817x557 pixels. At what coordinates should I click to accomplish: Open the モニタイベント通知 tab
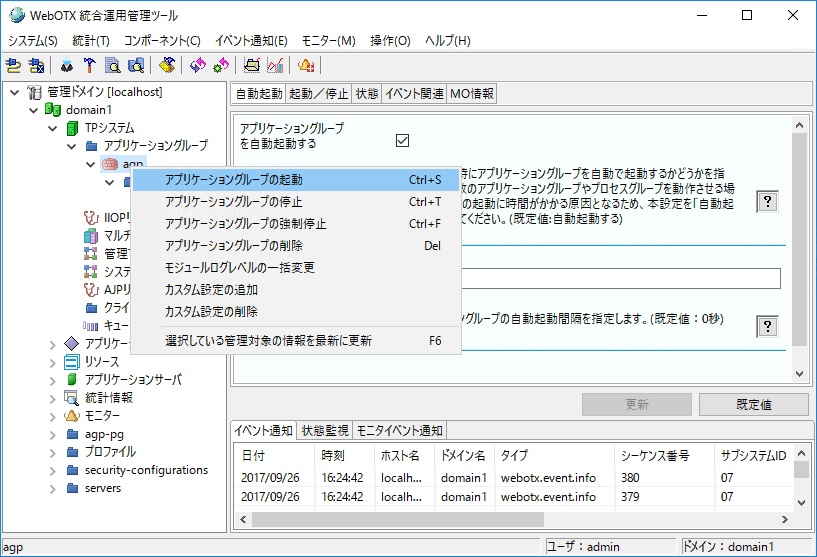pyautogui.click(x=400, y=430)
